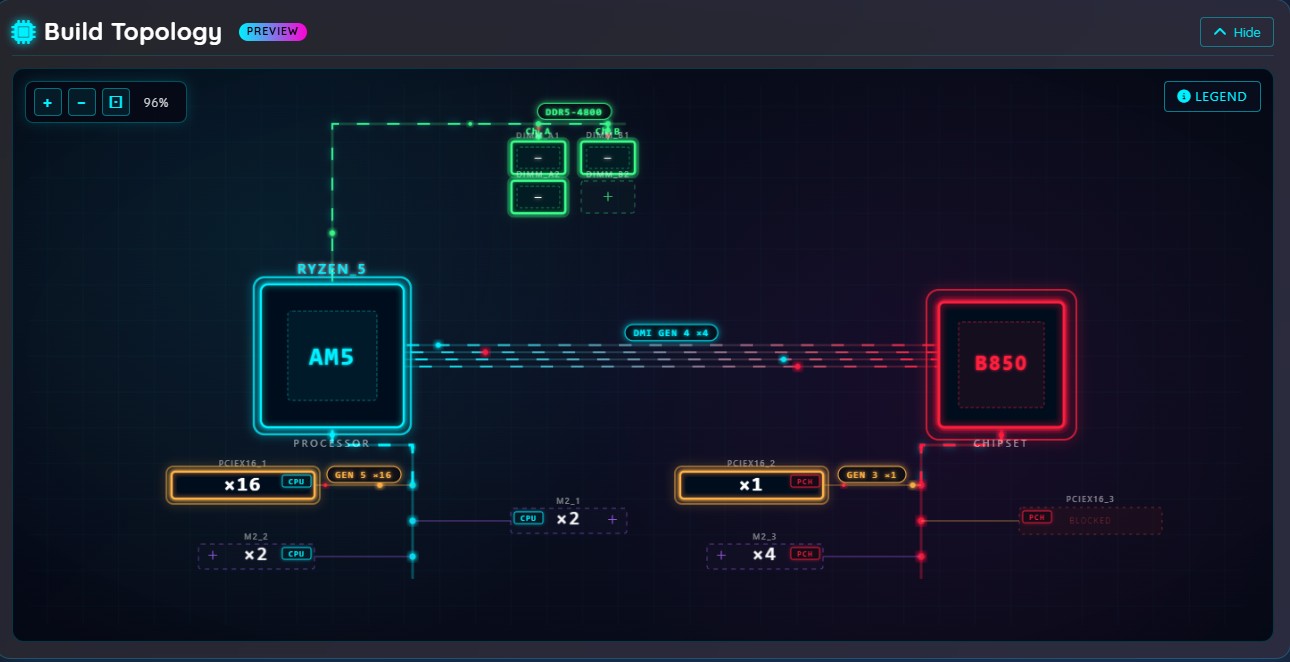Click the DDR5-4800 memory label

click(574, 112)
